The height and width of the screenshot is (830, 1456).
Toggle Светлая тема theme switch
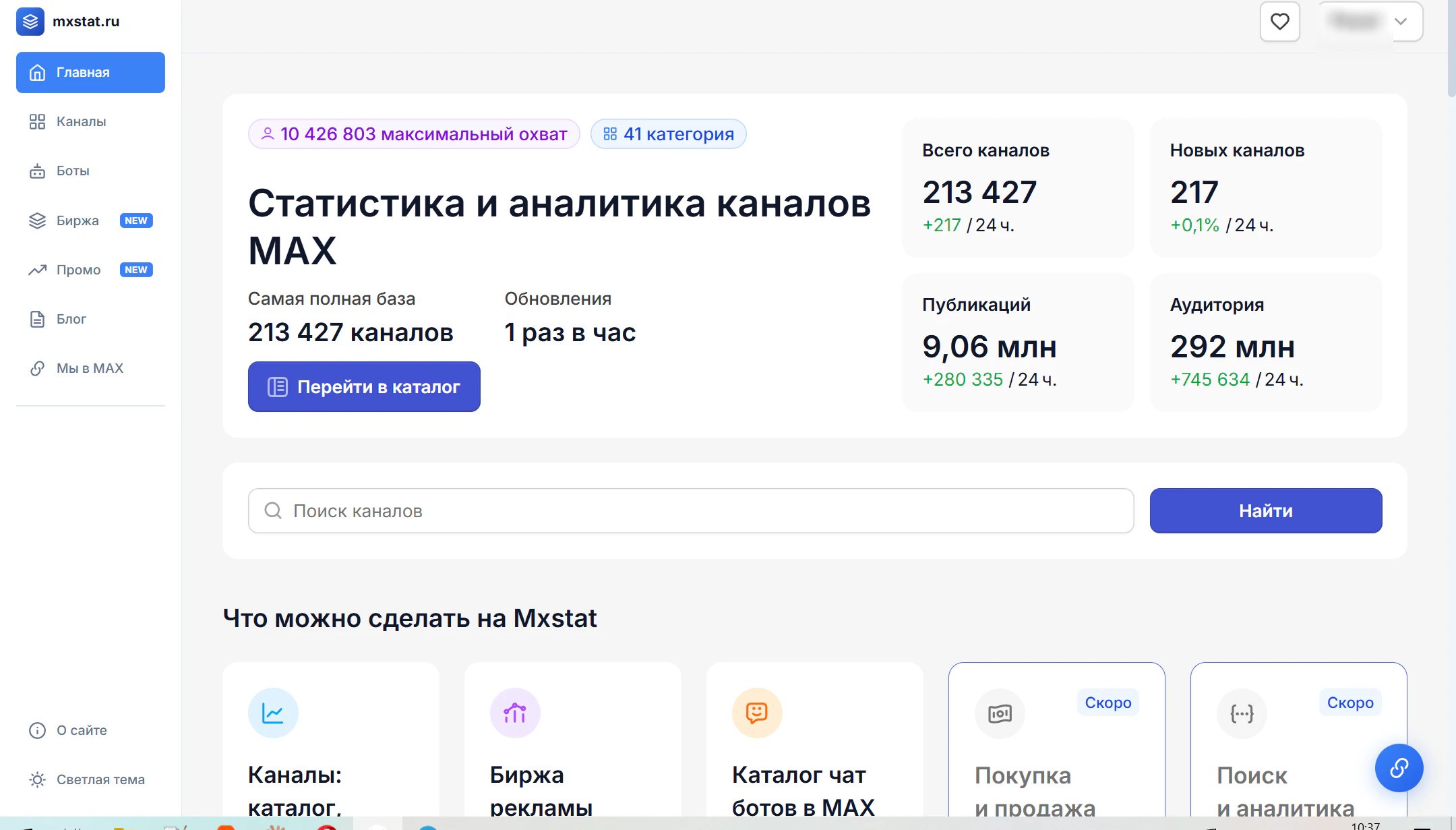(90, 779)
